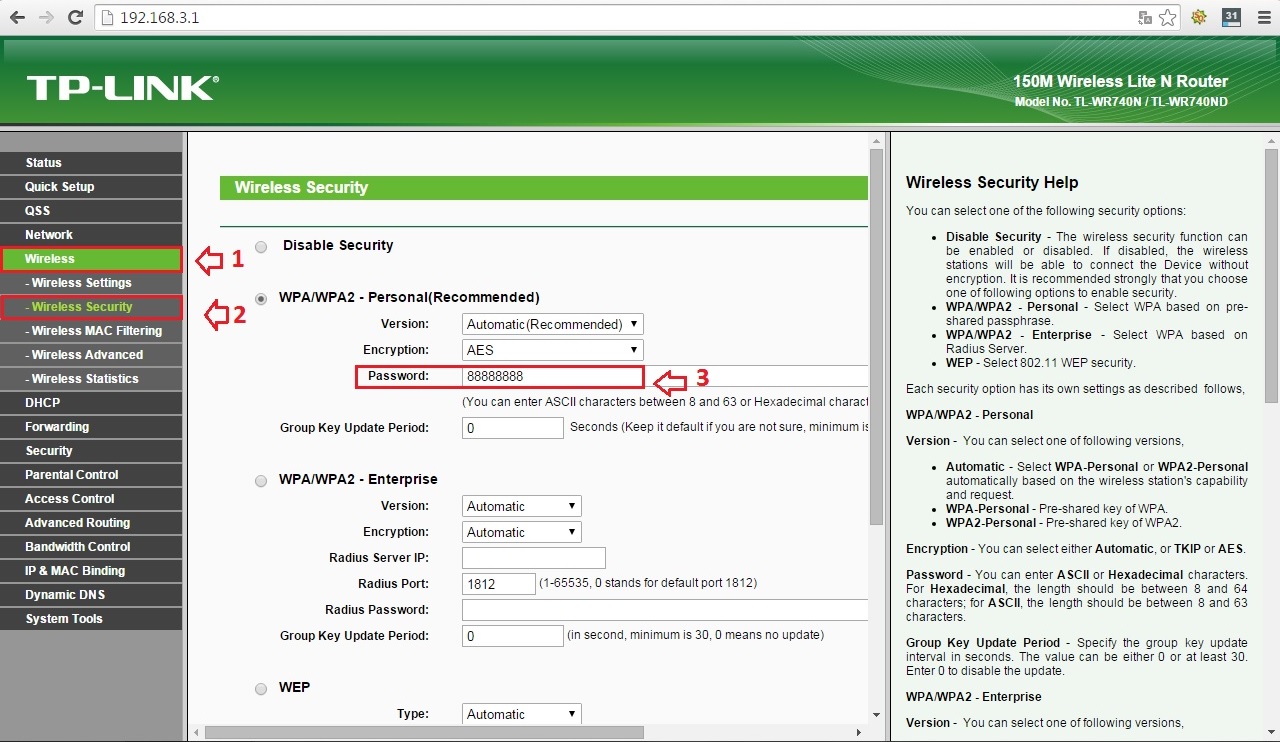This screenshot has width=1280, height=742.
Task: Open the Personal Version dropdown
Action: [553, 324]
